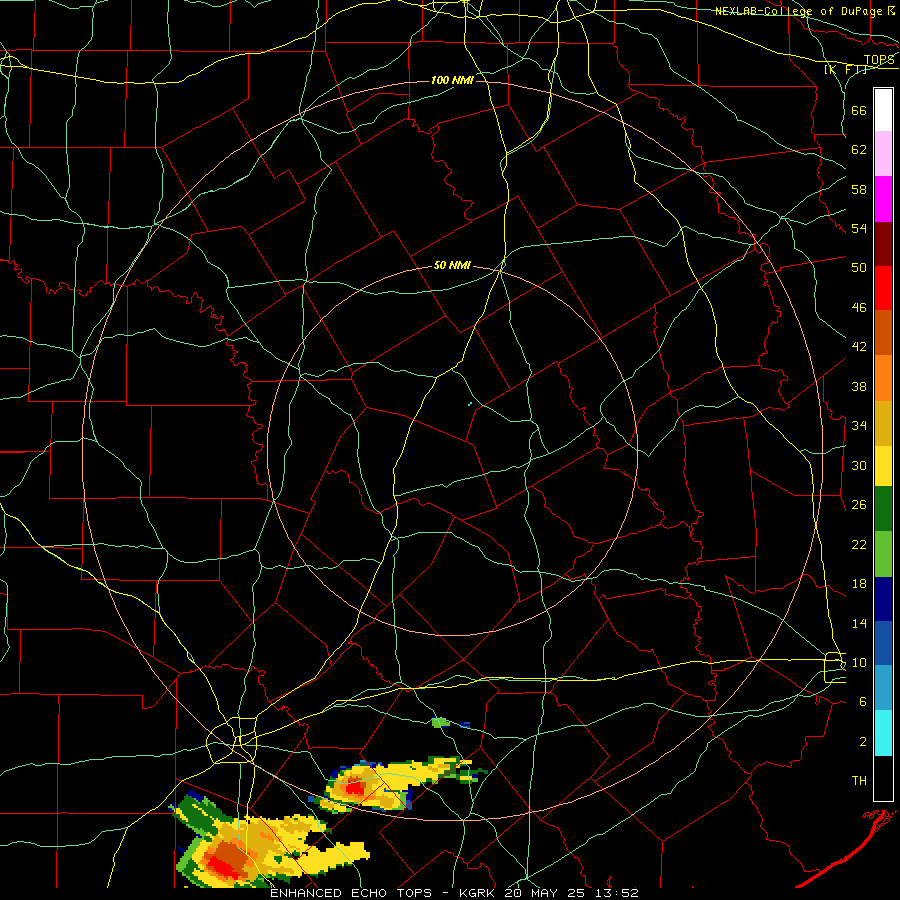
Task: Click the KGRK station identifier
Action: pos(479,893)
